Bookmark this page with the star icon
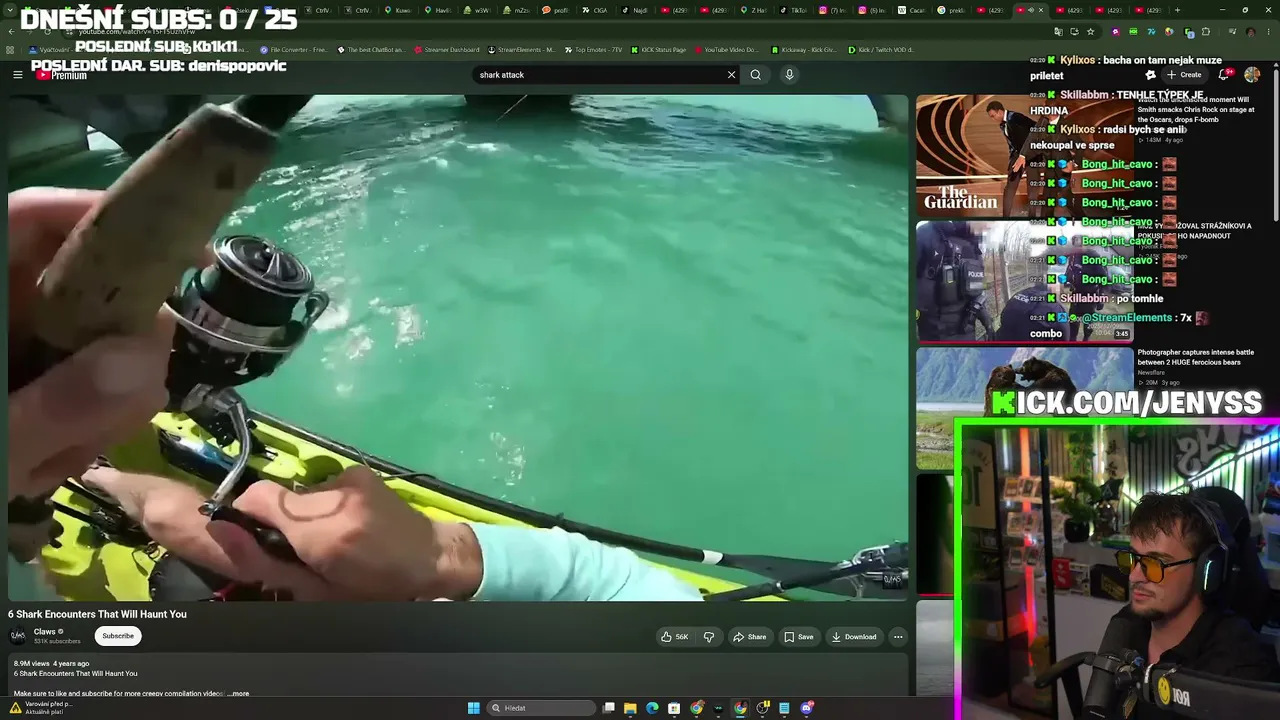 tap(1091, 31)
